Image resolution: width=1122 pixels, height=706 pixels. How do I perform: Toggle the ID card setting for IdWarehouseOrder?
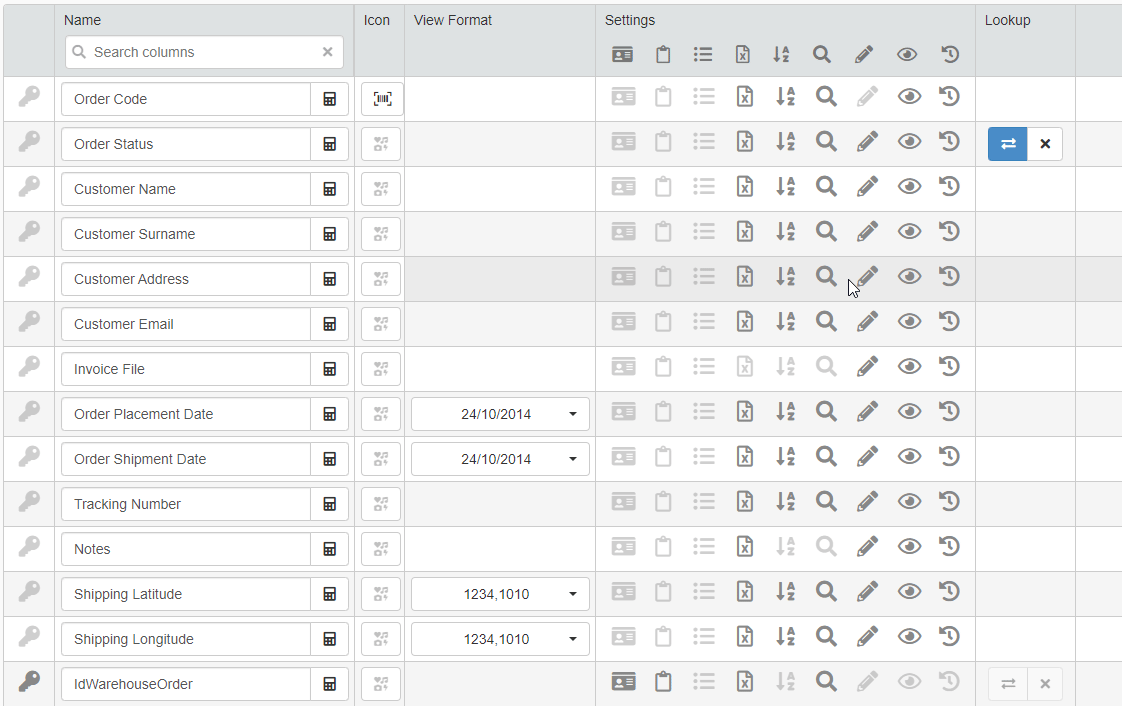tap(623, 682)
